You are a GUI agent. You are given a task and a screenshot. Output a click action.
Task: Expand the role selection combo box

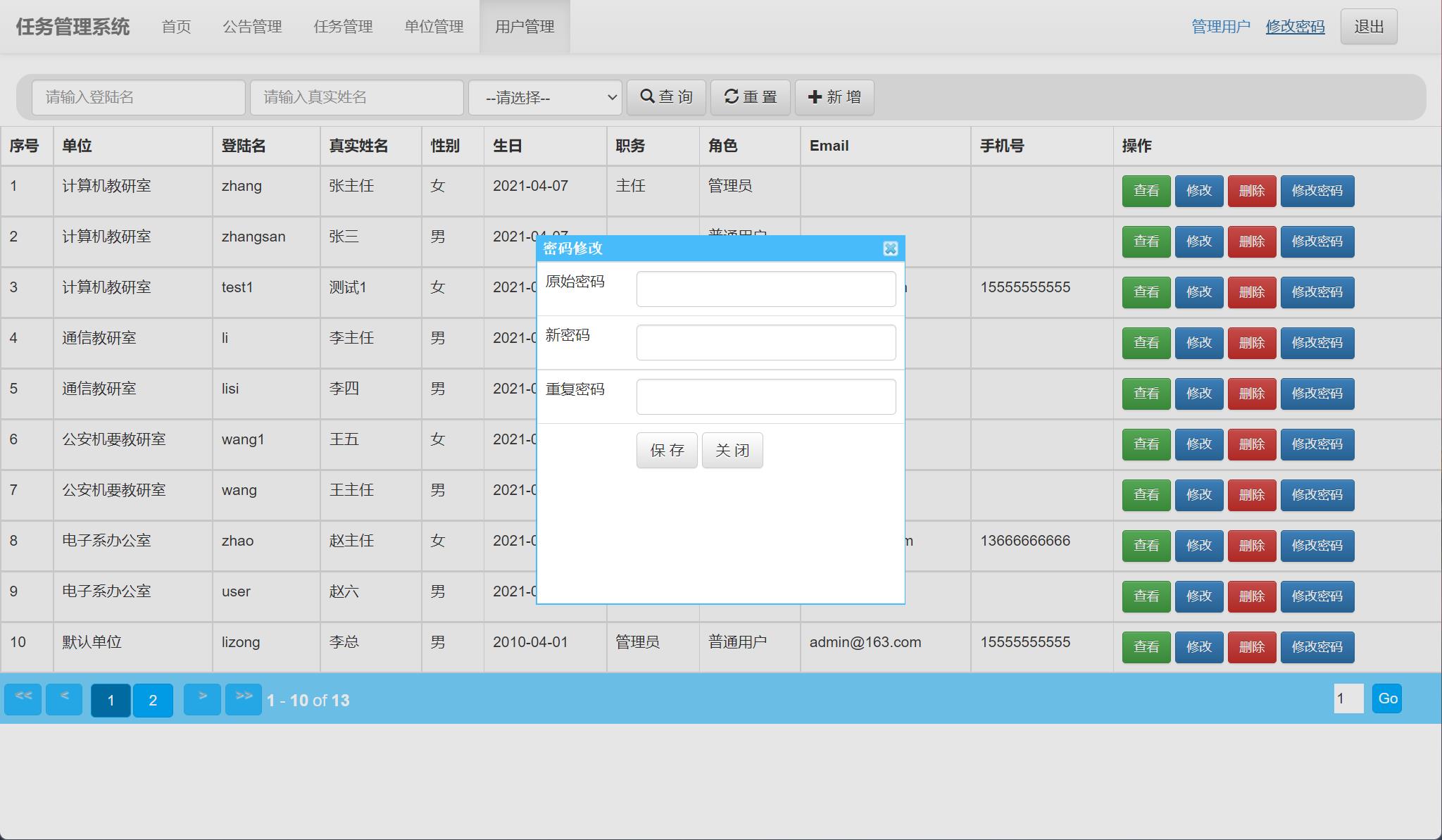pos(545,98)
